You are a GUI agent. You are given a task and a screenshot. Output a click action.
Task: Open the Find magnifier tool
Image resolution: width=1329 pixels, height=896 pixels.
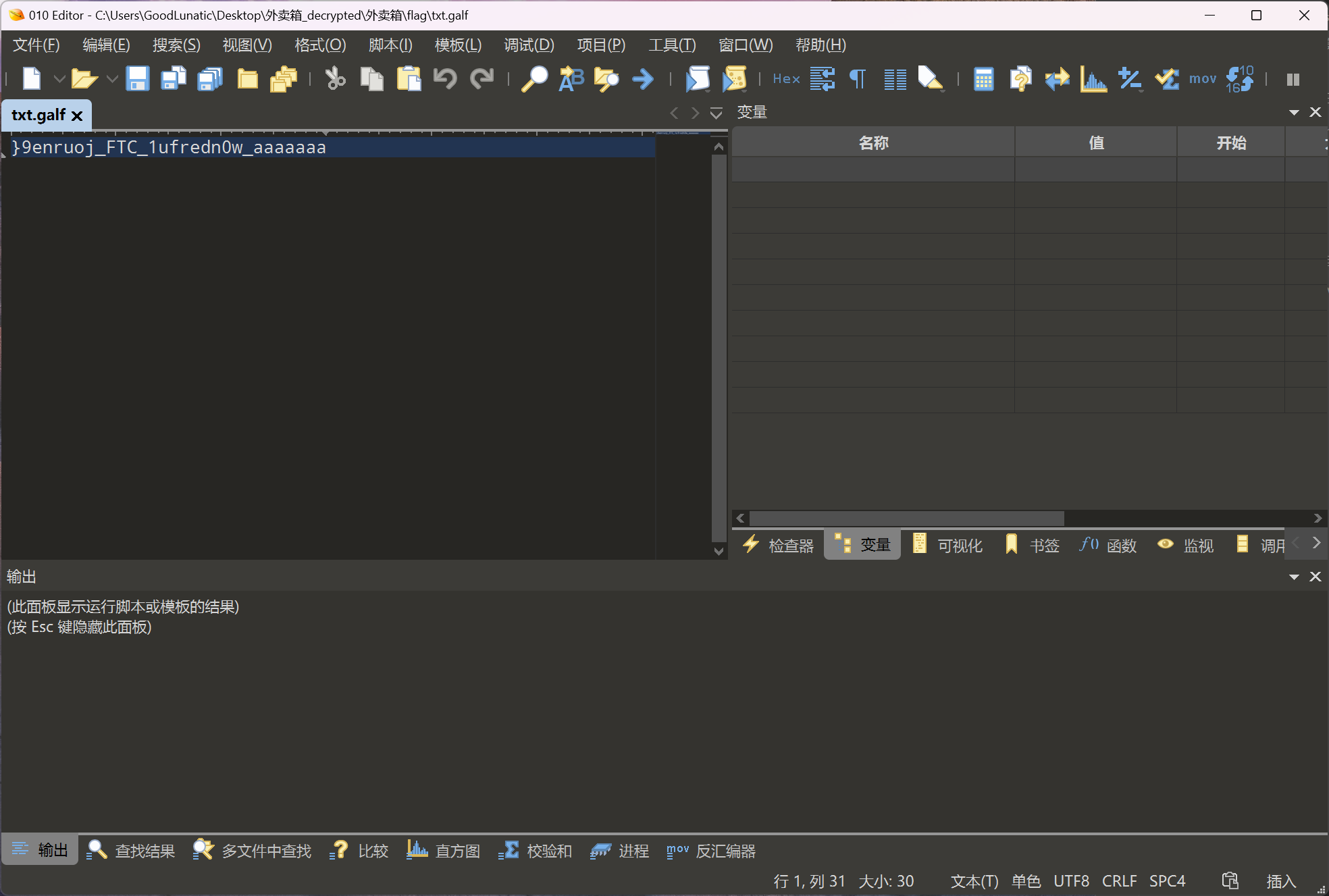[534, 79]
